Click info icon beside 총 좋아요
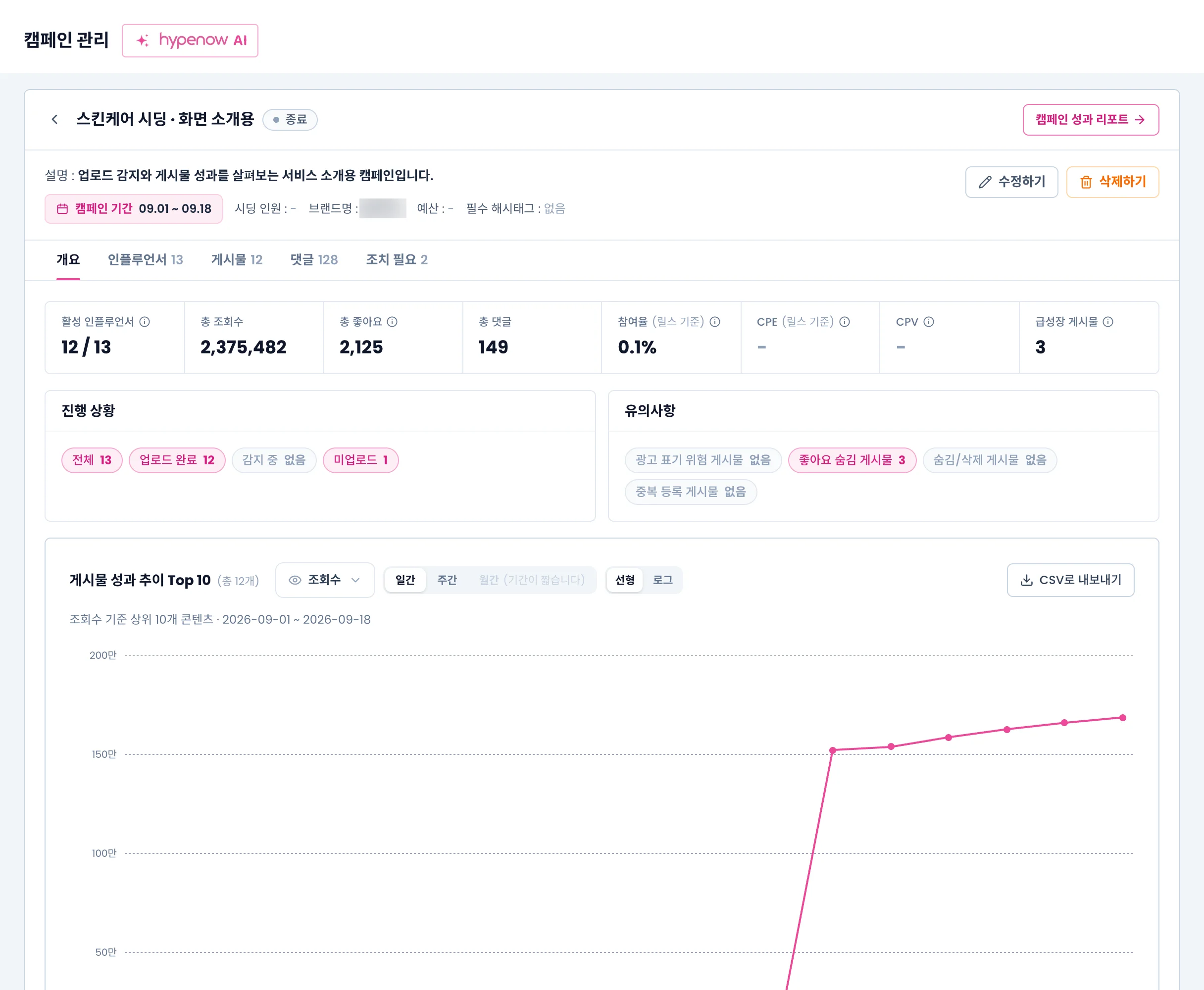1204x990 pixels. pyautogui.click(x=393, y=322)
